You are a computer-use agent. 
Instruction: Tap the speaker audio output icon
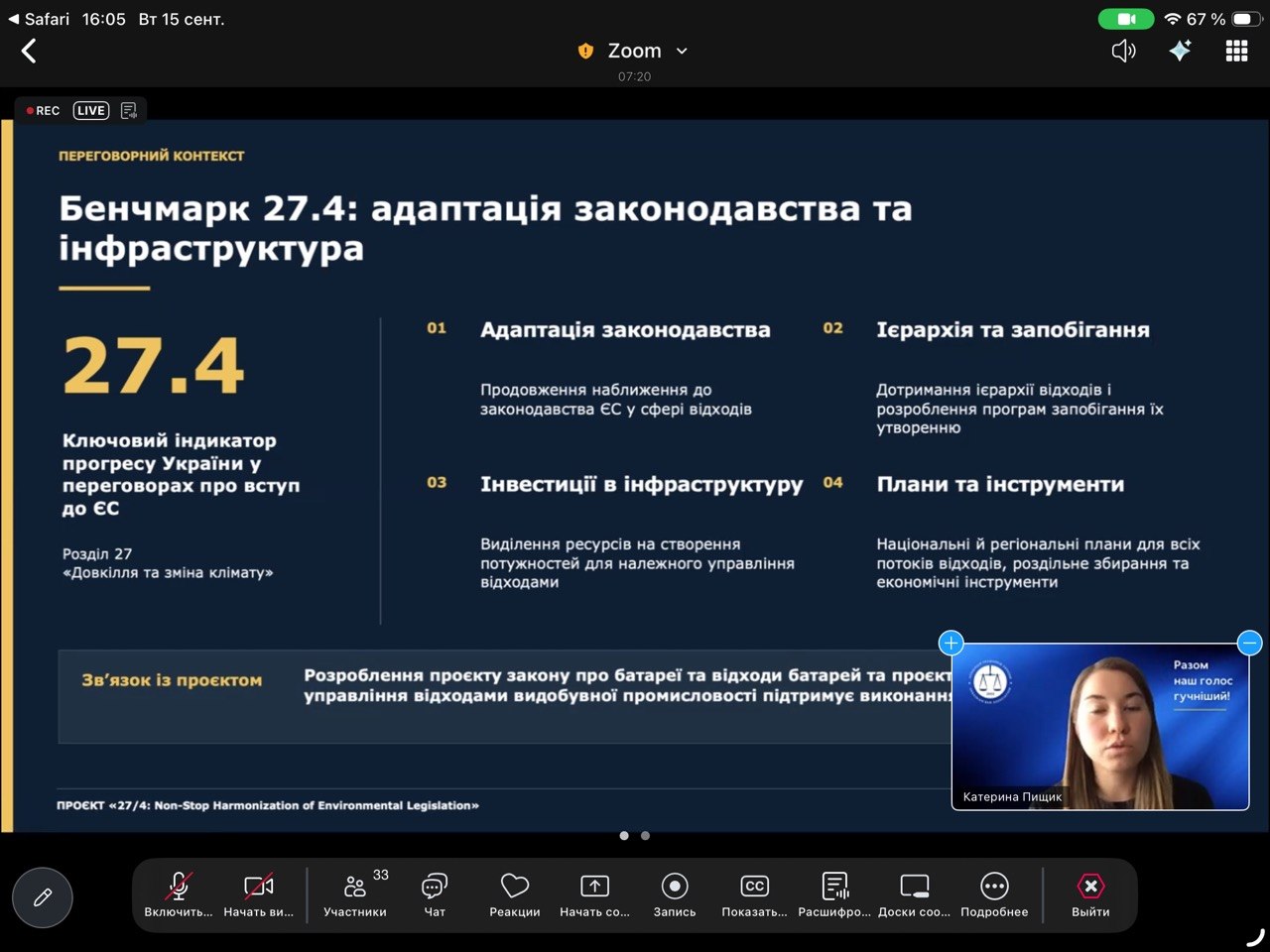tap(1123, 51)
